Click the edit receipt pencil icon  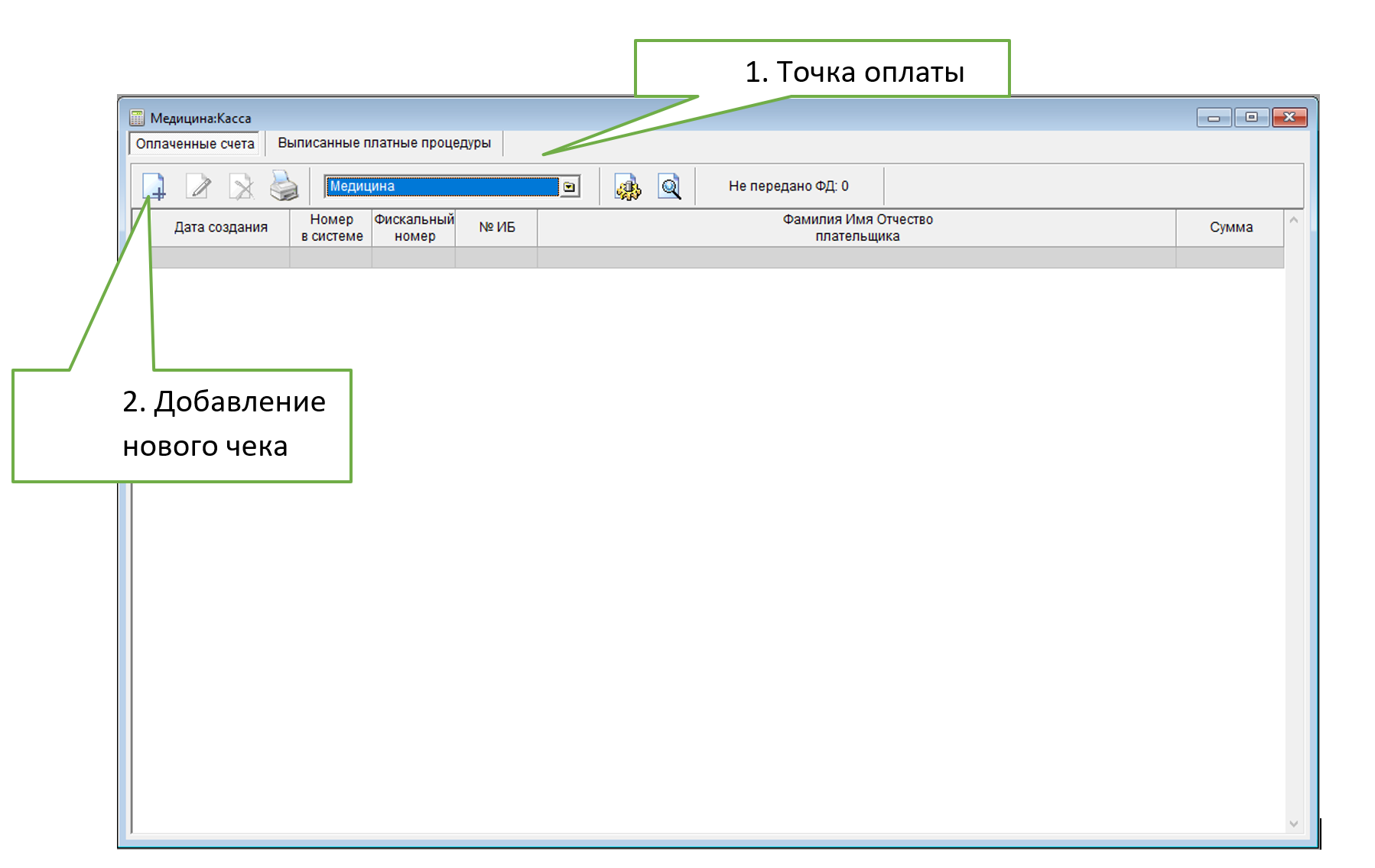coord(199,186)
